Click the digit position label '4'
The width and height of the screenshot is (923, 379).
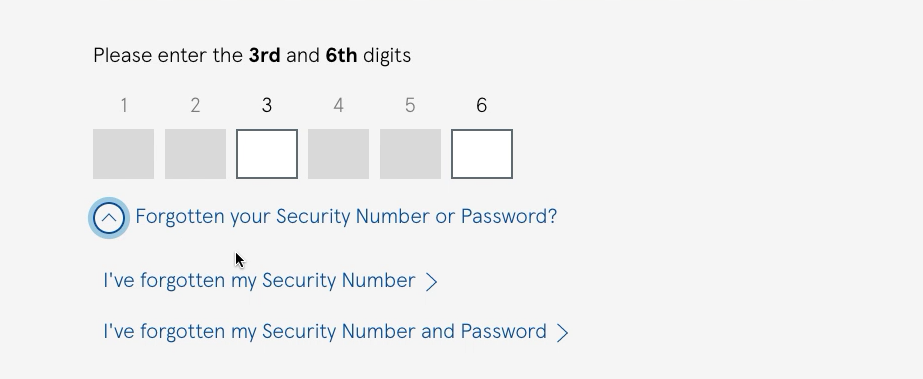[338, 105]
